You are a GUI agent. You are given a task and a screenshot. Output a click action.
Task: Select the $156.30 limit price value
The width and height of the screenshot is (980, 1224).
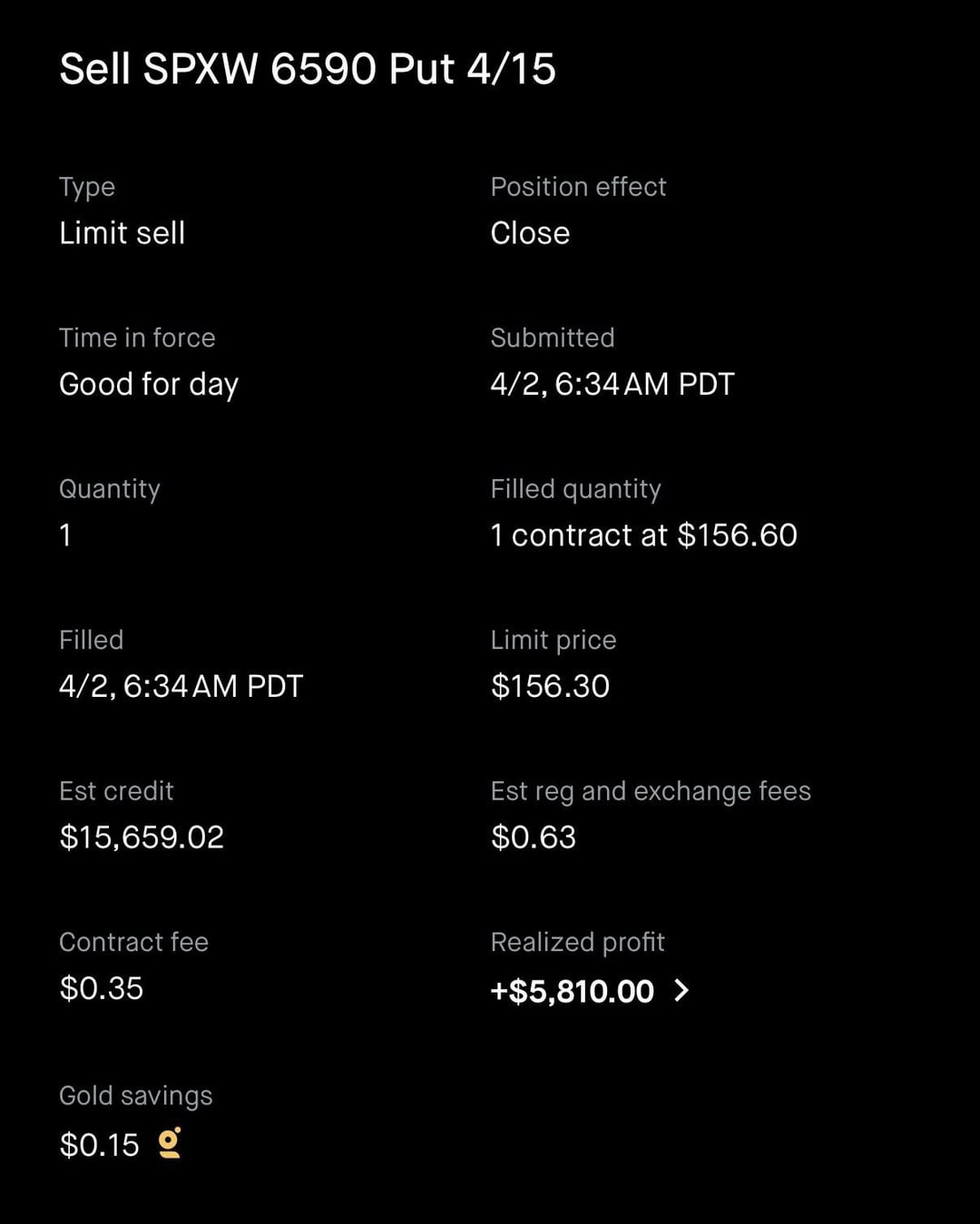(x=550, y=686)
